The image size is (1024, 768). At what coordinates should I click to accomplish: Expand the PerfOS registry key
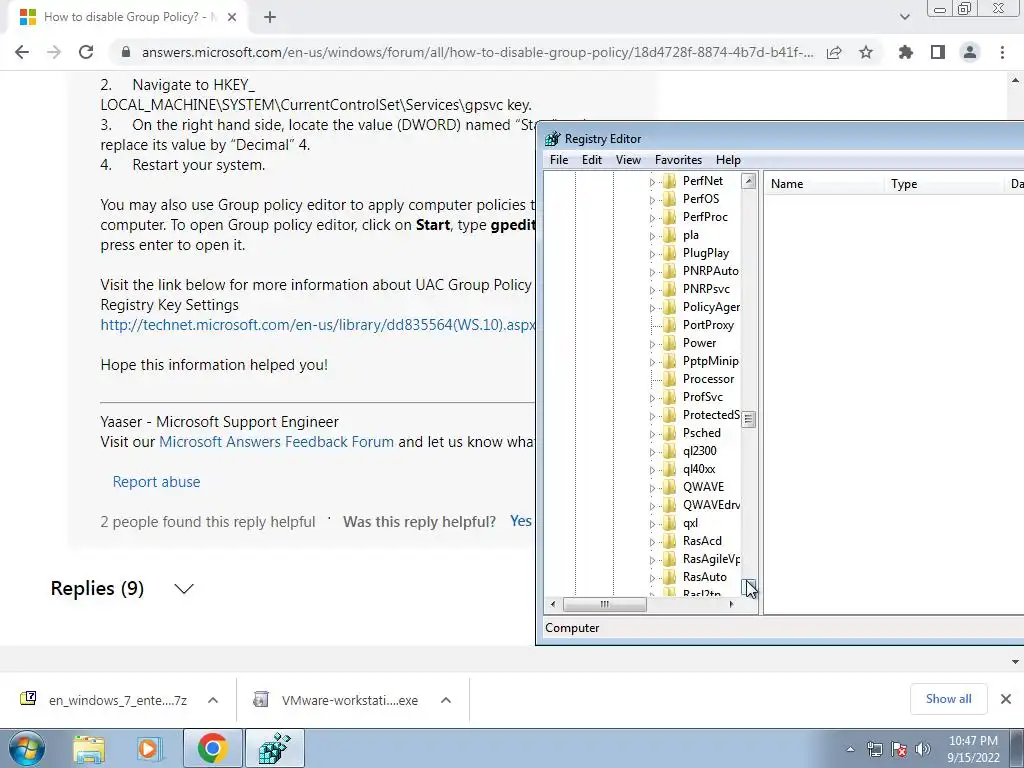point(652,200)
